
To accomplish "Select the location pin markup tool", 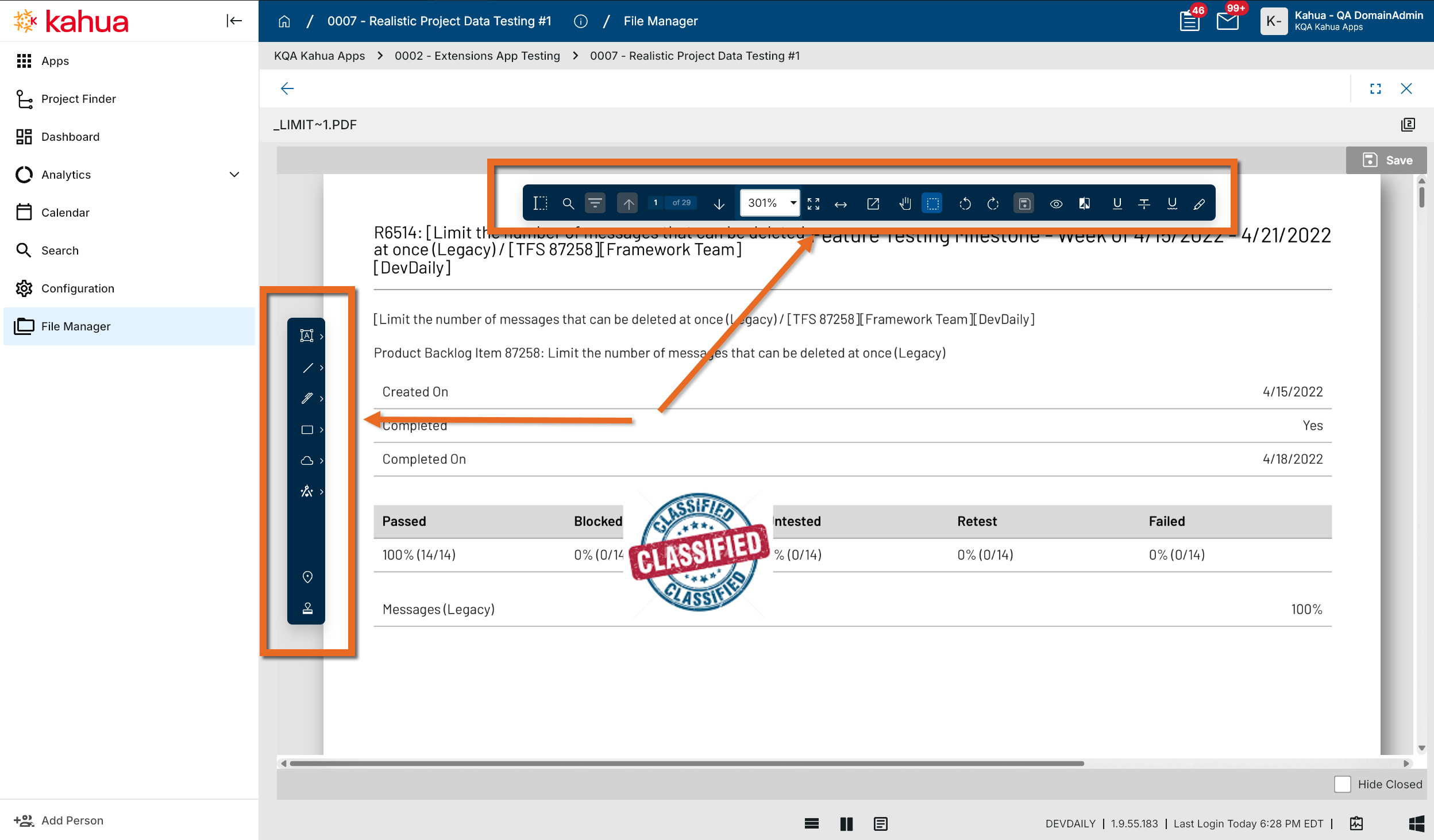I will [x=307, y=577].
